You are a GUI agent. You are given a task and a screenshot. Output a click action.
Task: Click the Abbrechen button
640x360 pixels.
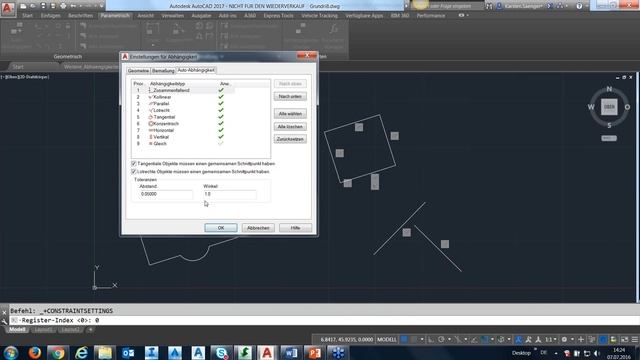[x=258, y=228]
